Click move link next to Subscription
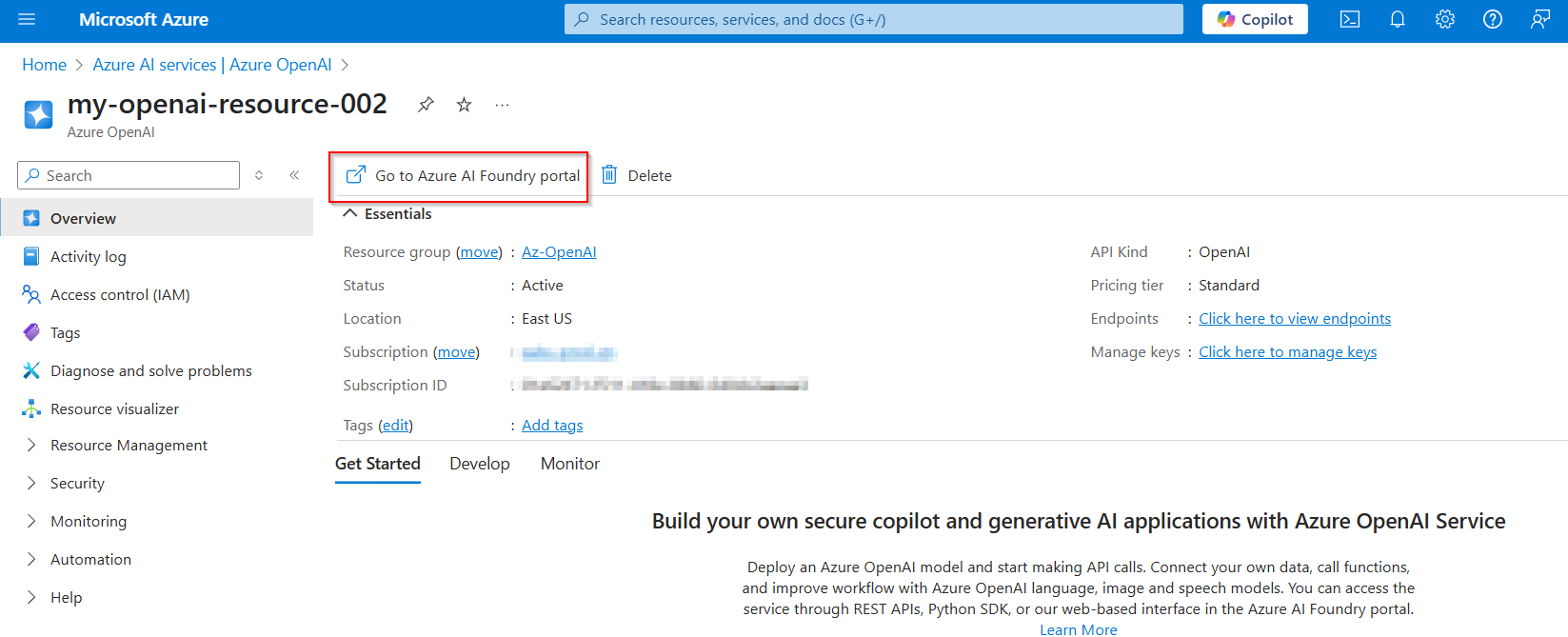Image resolution: width=1568 pixels, height=637 pixels. pyautogui.click(x=457, y=351)
